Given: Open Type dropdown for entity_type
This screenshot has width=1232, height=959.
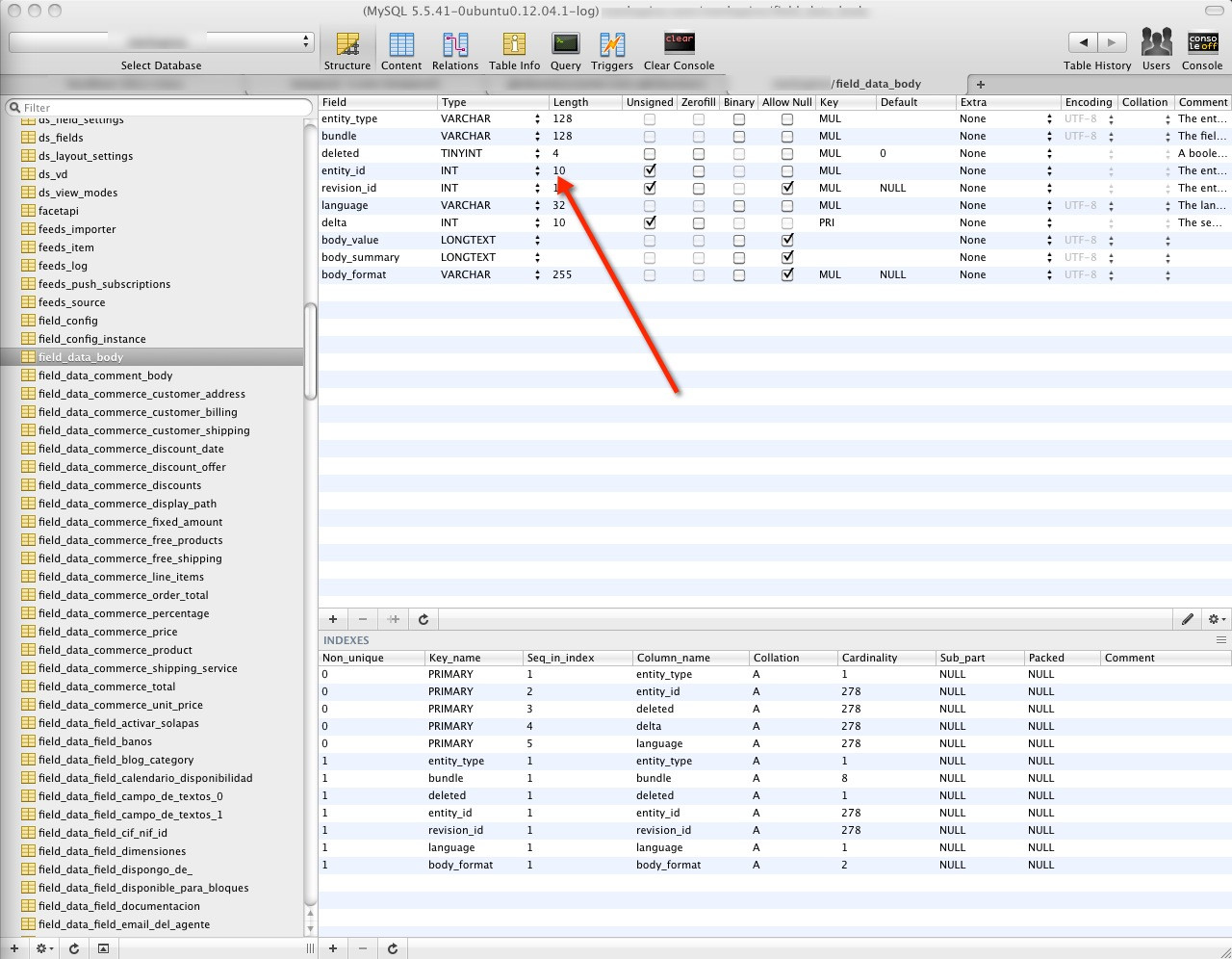Looking at the screenshot, I should (537, 119).
